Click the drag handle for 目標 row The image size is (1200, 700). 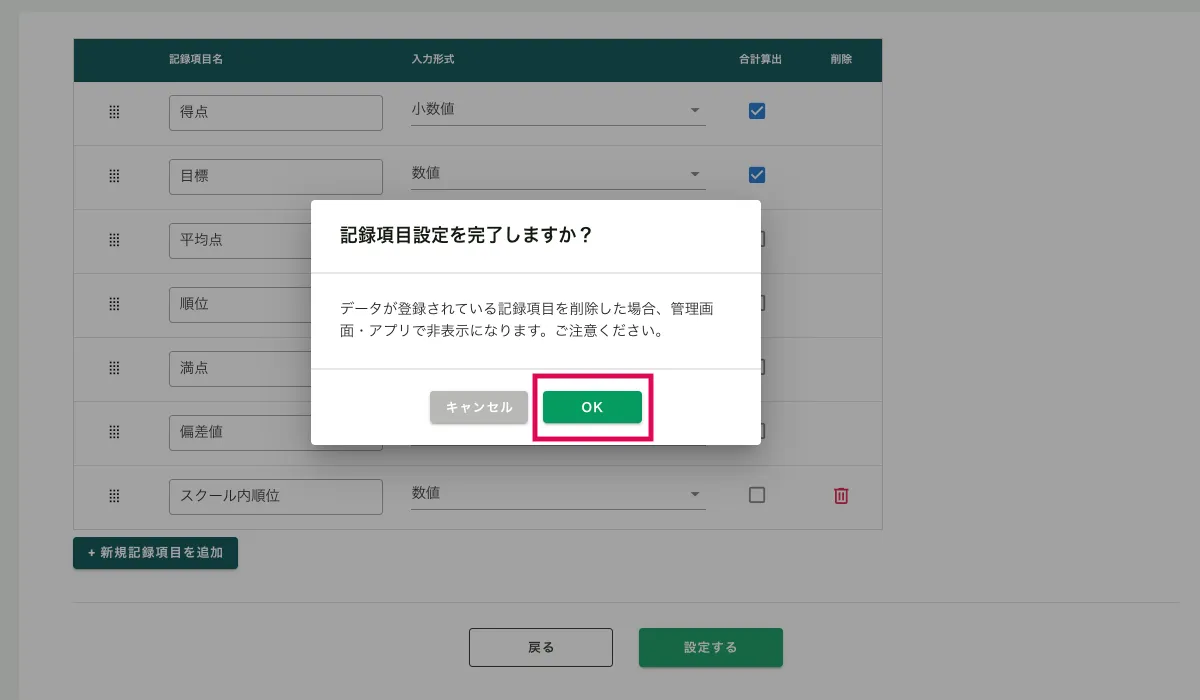click(x=114, y=176)
